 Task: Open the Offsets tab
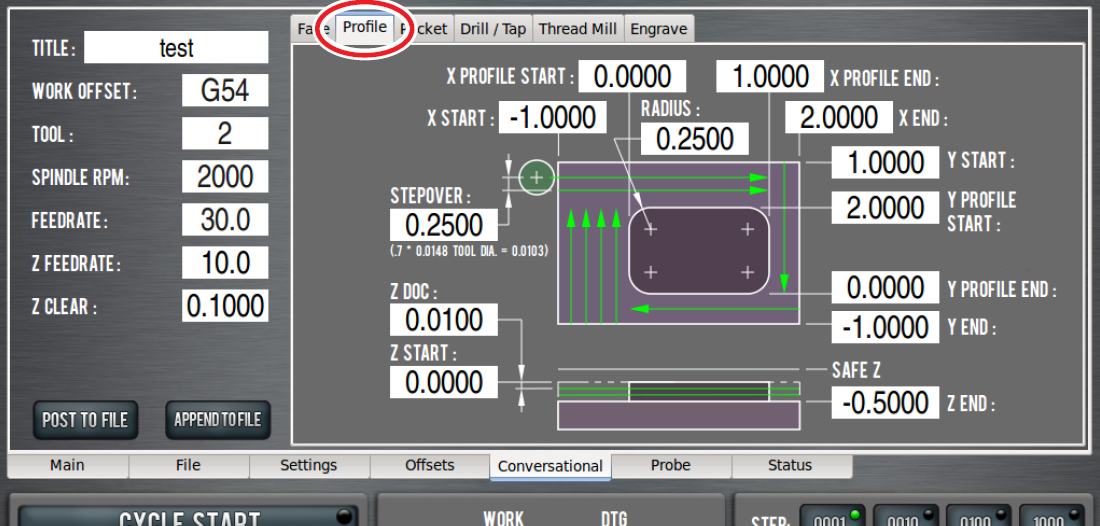430,465
